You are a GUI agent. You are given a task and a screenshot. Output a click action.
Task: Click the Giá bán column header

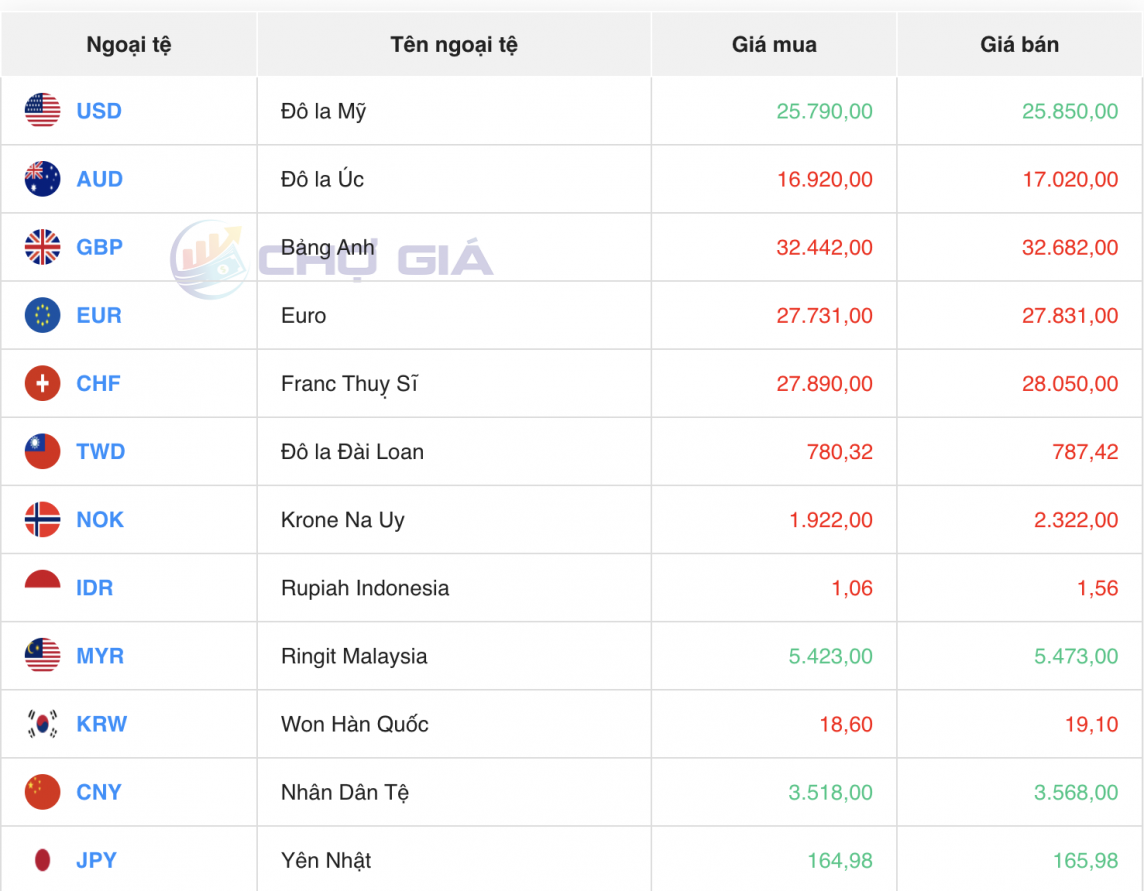tap(1020, 44)
